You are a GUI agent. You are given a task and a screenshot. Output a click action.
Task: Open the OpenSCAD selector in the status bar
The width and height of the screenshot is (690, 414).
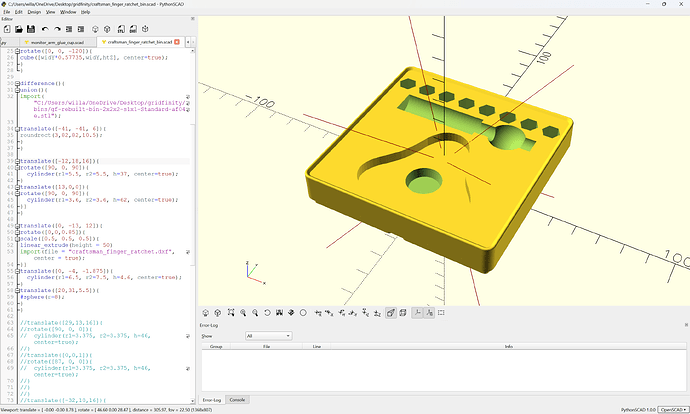tap(673, 410)
